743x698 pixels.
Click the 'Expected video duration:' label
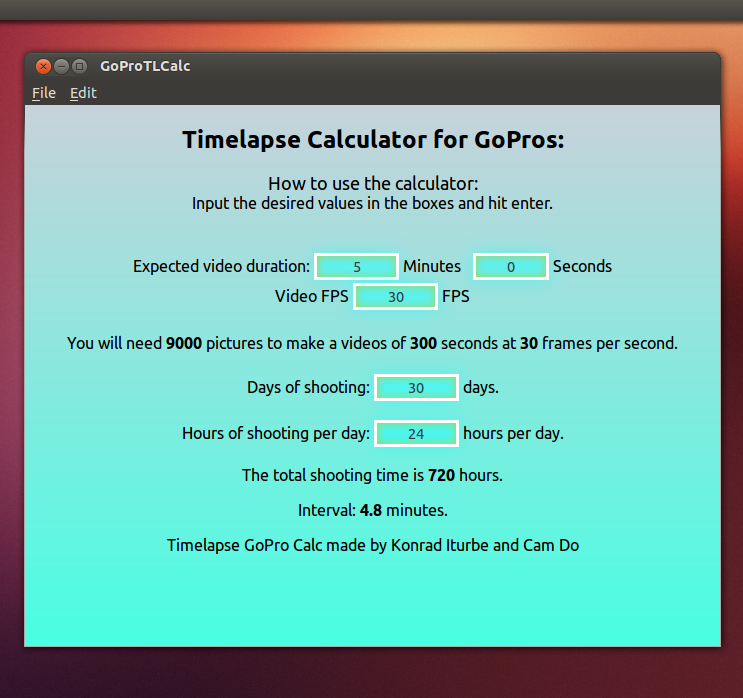(x=221, y=267)
